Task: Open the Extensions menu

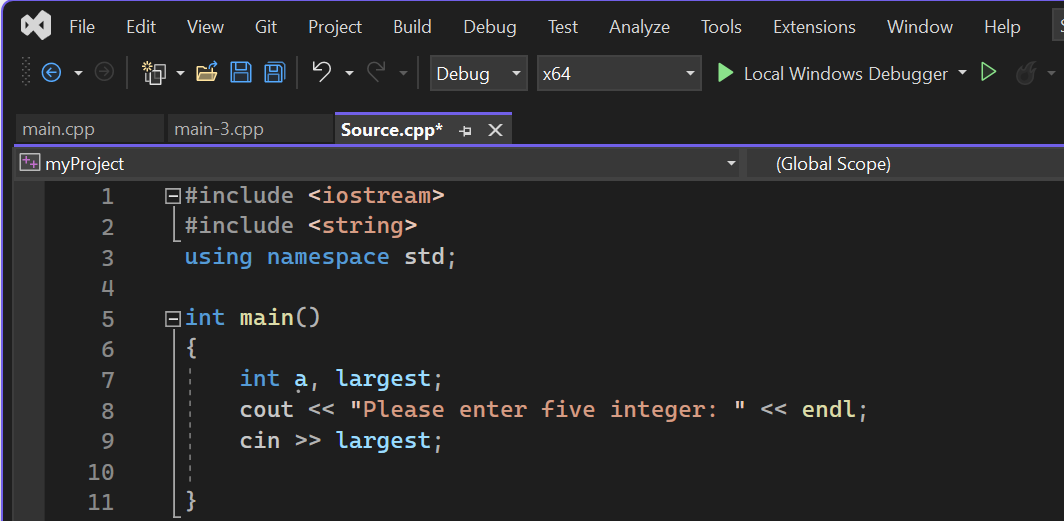Action: [814, 27]
